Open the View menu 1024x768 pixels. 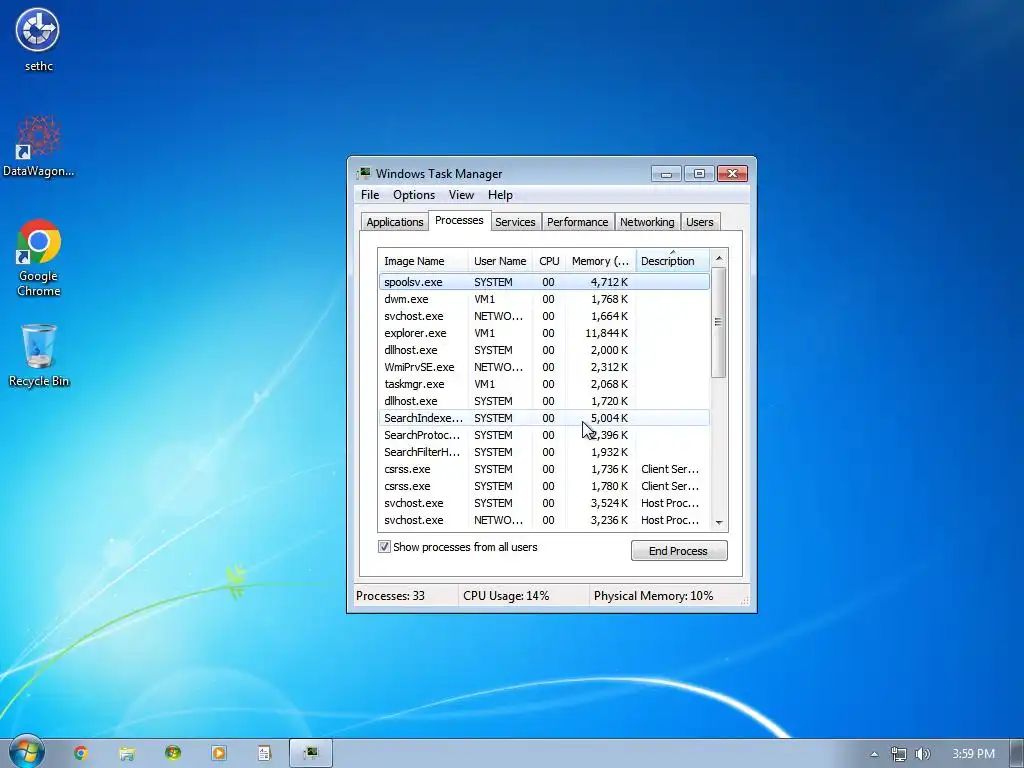(461, 195)
